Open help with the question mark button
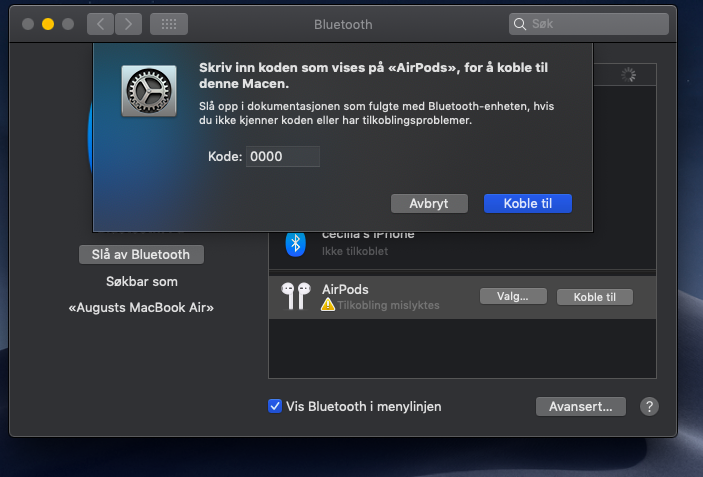 coord(649,407)
